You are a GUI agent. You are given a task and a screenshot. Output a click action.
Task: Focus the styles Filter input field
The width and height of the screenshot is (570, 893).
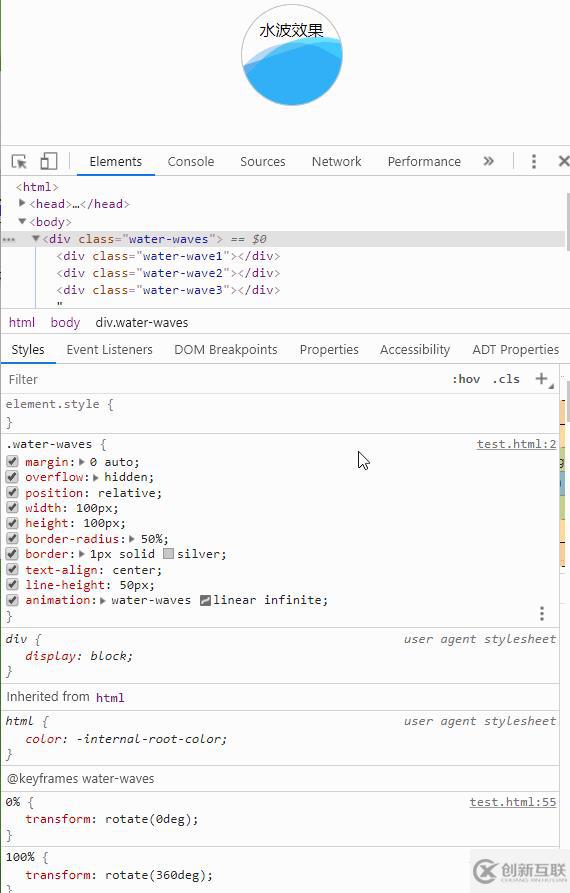pos(222,379)
